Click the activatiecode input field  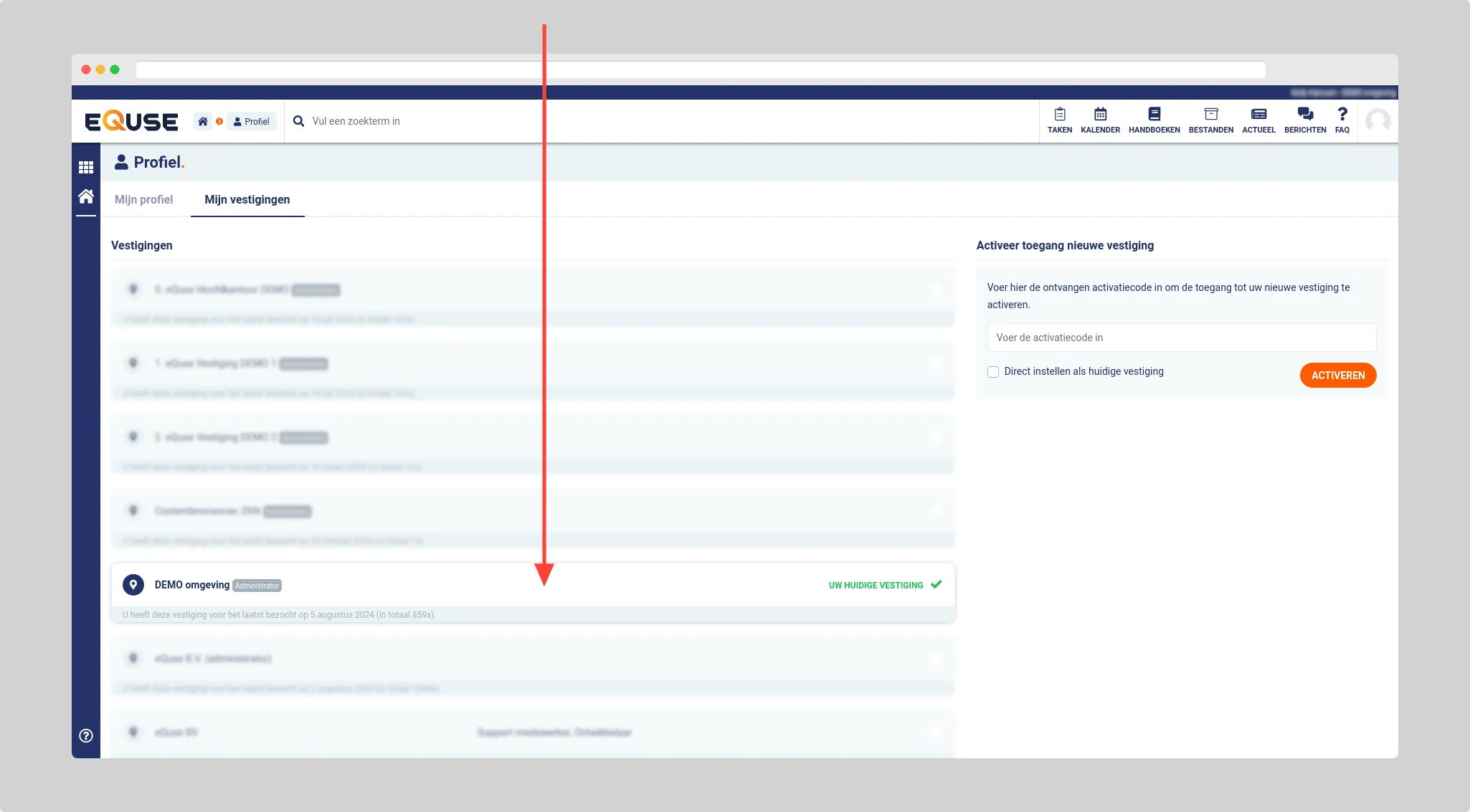(1181, 338)
